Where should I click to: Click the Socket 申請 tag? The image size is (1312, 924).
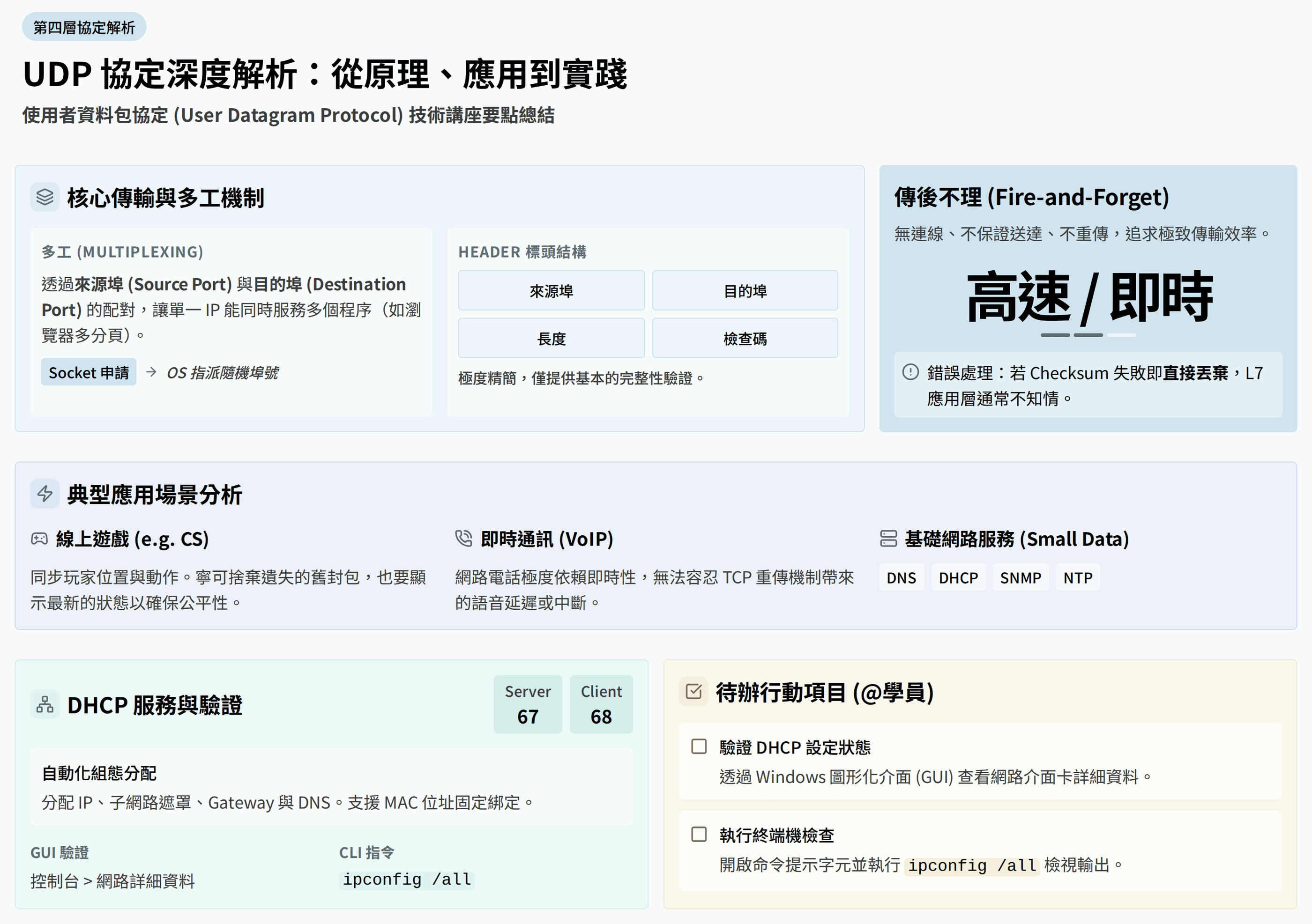(x=89, y=372)
